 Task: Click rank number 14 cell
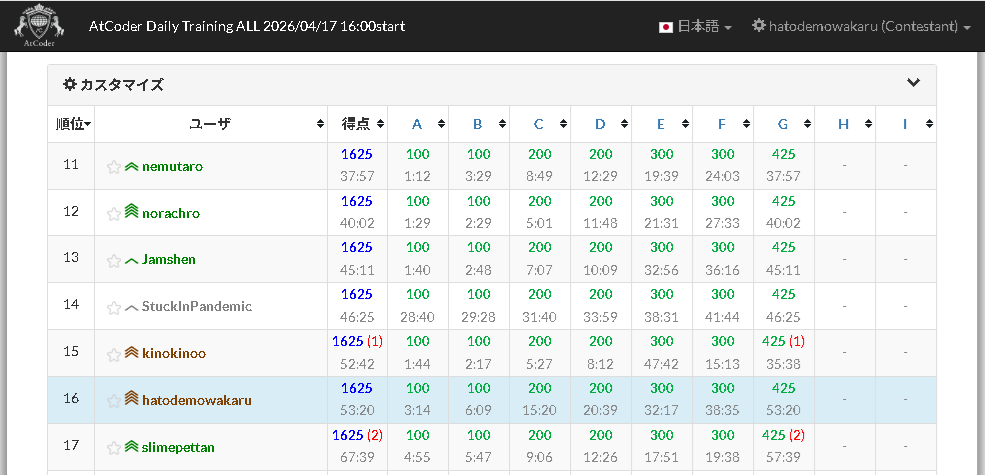[x=71, y=306]
